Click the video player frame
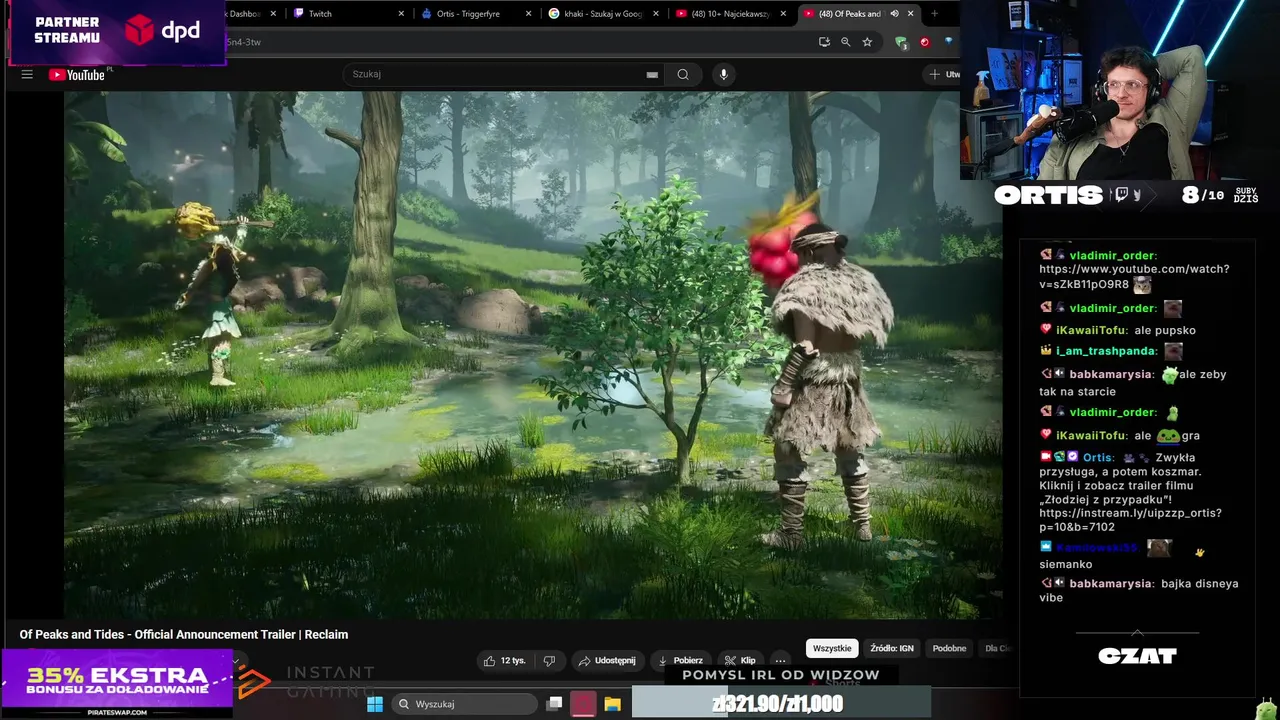Screen dimensions: 1280x720 (x=533, y=355)
